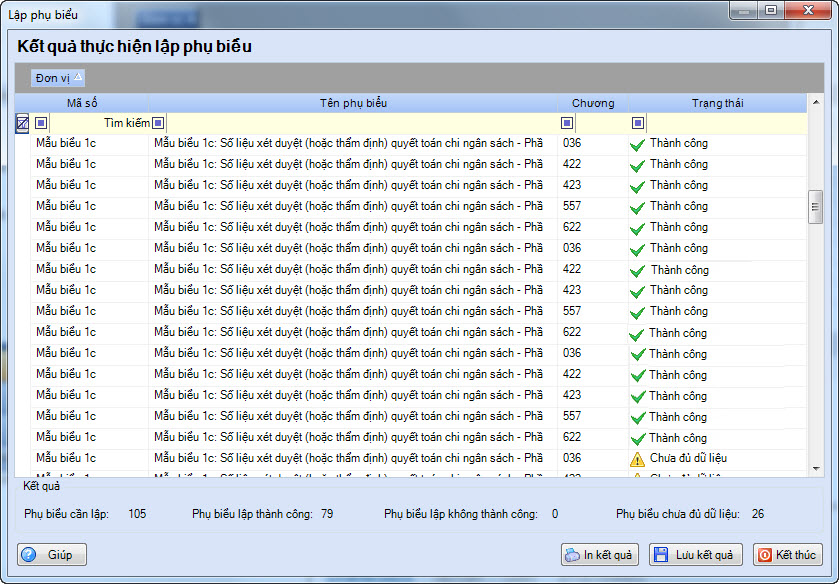Image resolution: width=839 pixels, height=584 pixels.
Task: Open Chương filter condition selector
Action: [x=567, y=123]
